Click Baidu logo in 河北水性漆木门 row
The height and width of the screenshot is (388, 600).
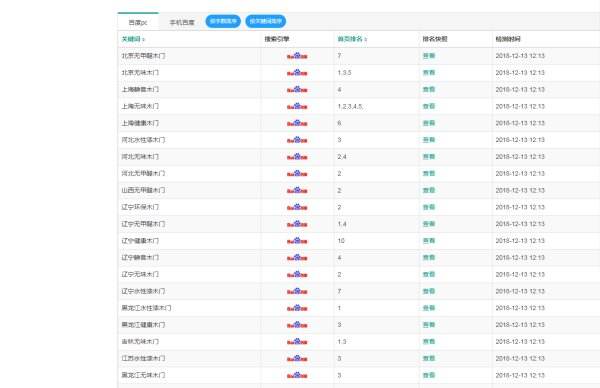pyautogui.click(x=297, y=140)
